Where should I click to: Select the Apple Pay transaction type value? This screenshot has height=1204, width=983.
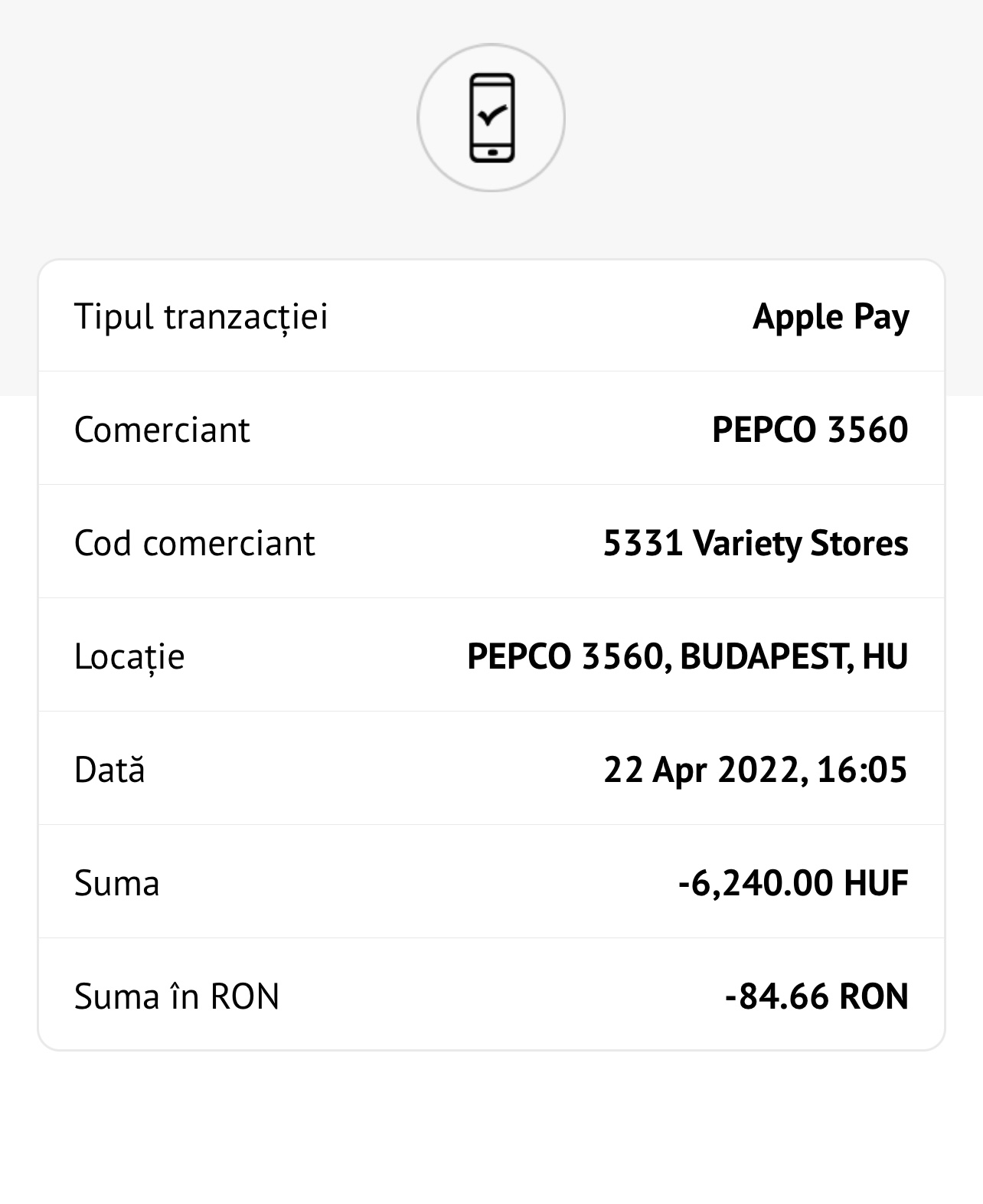coord(831,316)
